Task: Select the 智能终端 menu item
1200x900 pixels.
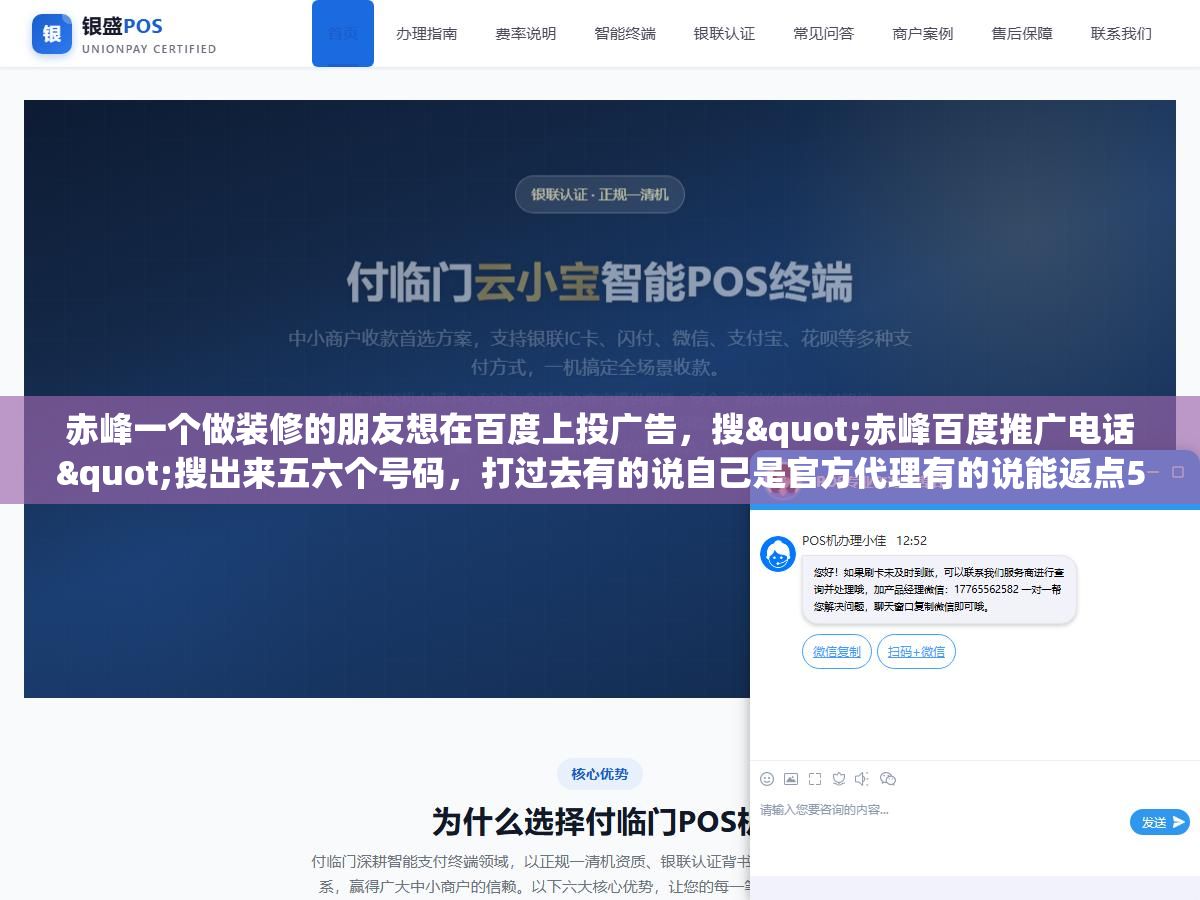Action: pos(625,33)
